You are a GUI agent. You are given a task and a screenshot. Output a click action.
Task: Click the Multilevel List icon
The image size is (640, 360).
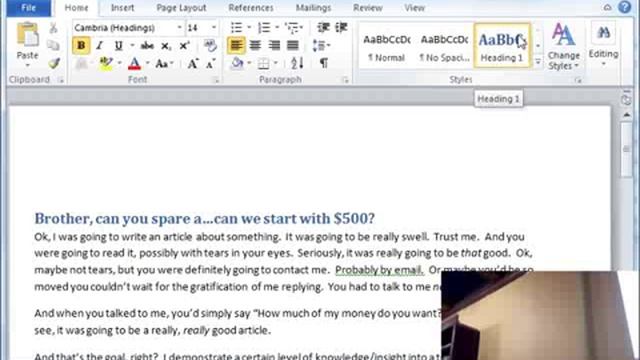[x=292, y=28]
